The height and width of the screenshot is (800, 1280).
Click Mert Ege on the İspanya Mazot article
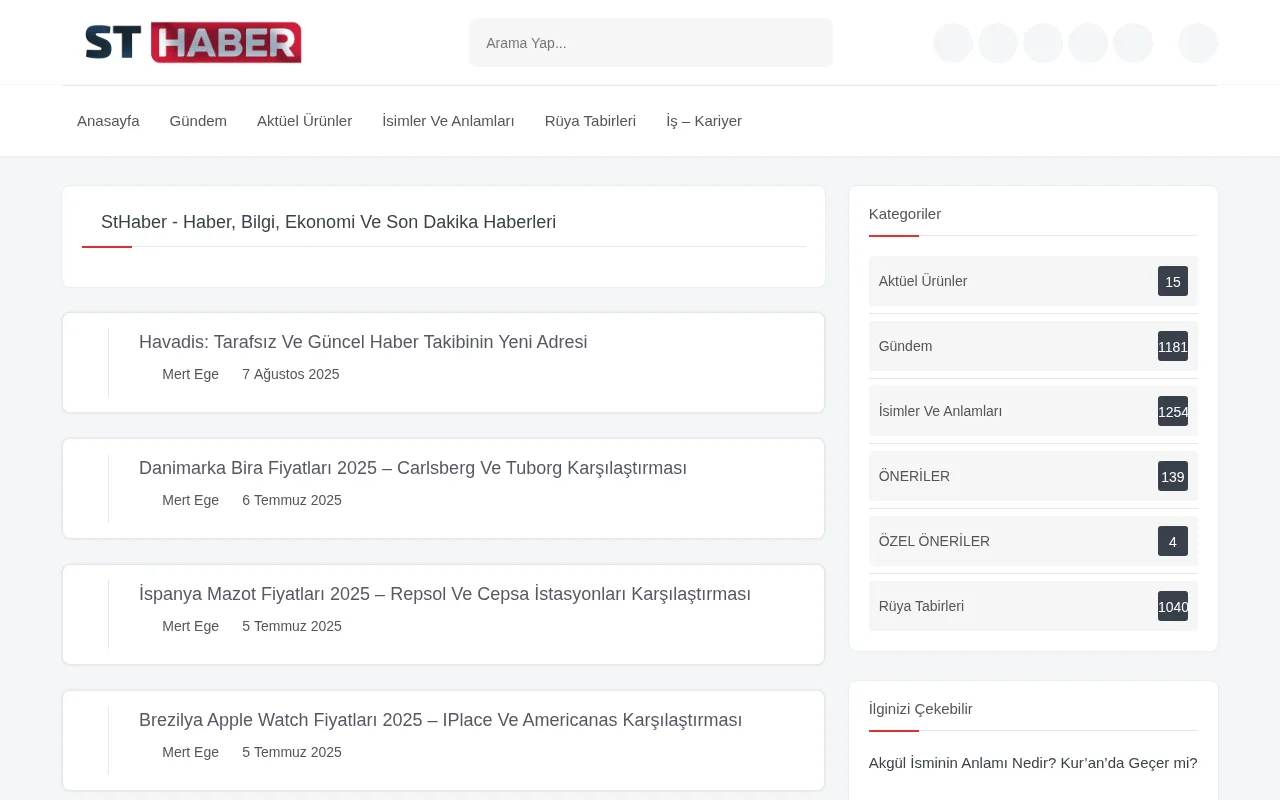click(190, 626)
